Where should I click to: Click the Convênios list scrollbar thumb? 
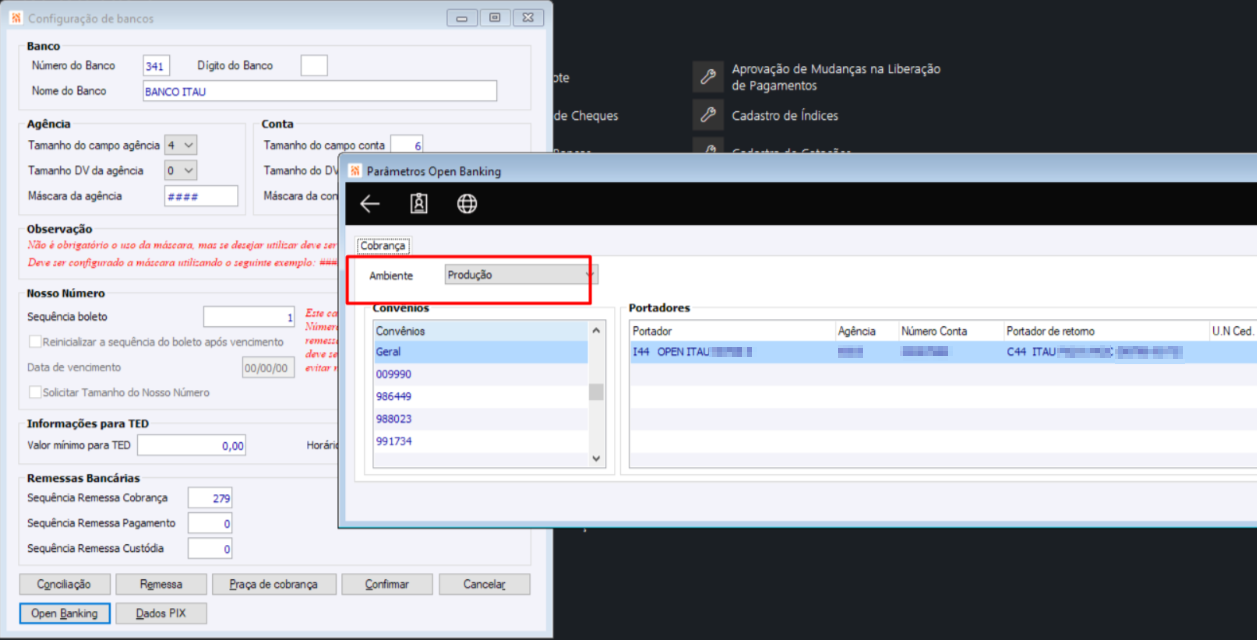[596, 391]
